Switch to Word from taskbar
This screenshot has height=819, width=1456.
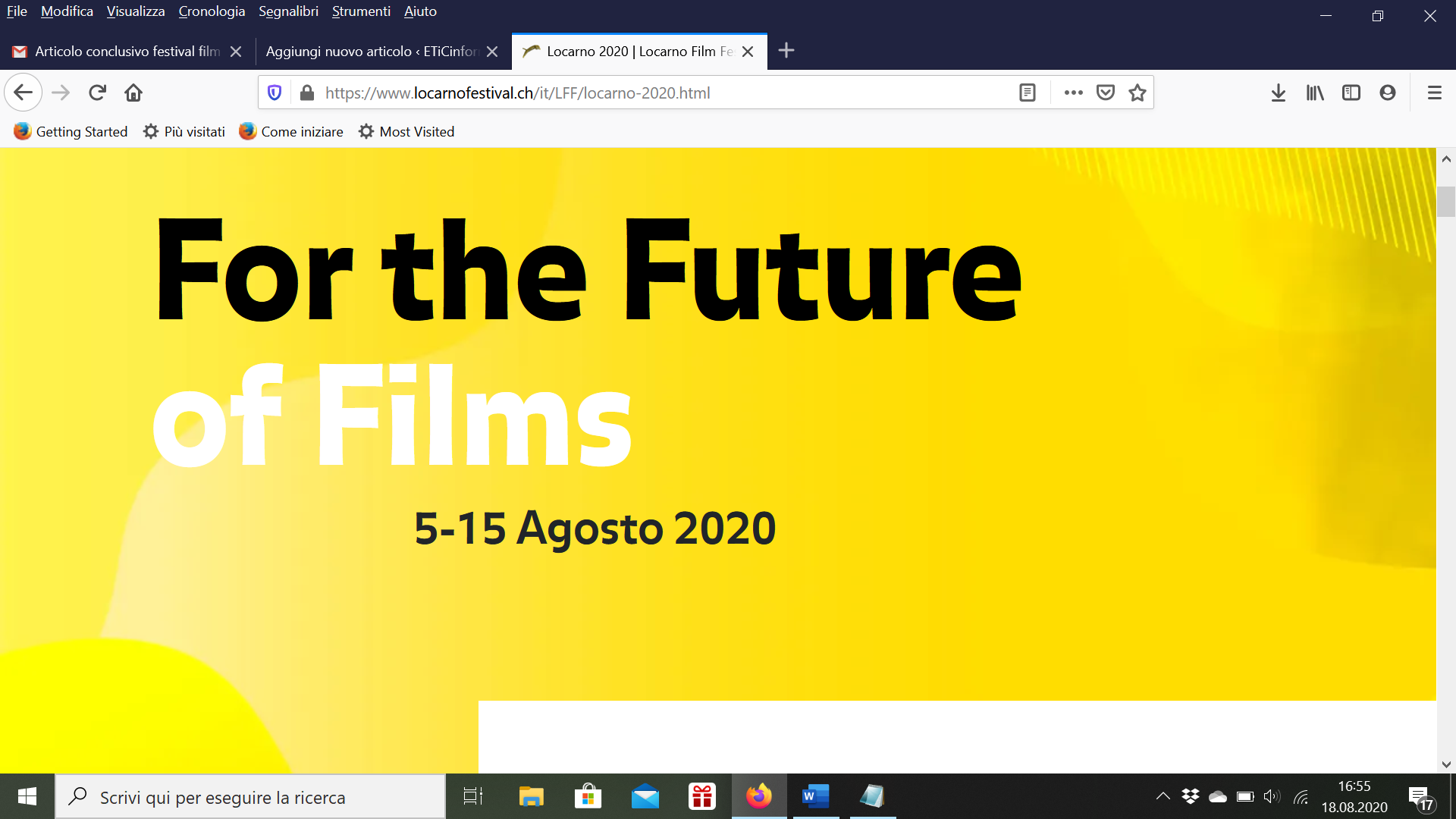[x=816, y=796]
